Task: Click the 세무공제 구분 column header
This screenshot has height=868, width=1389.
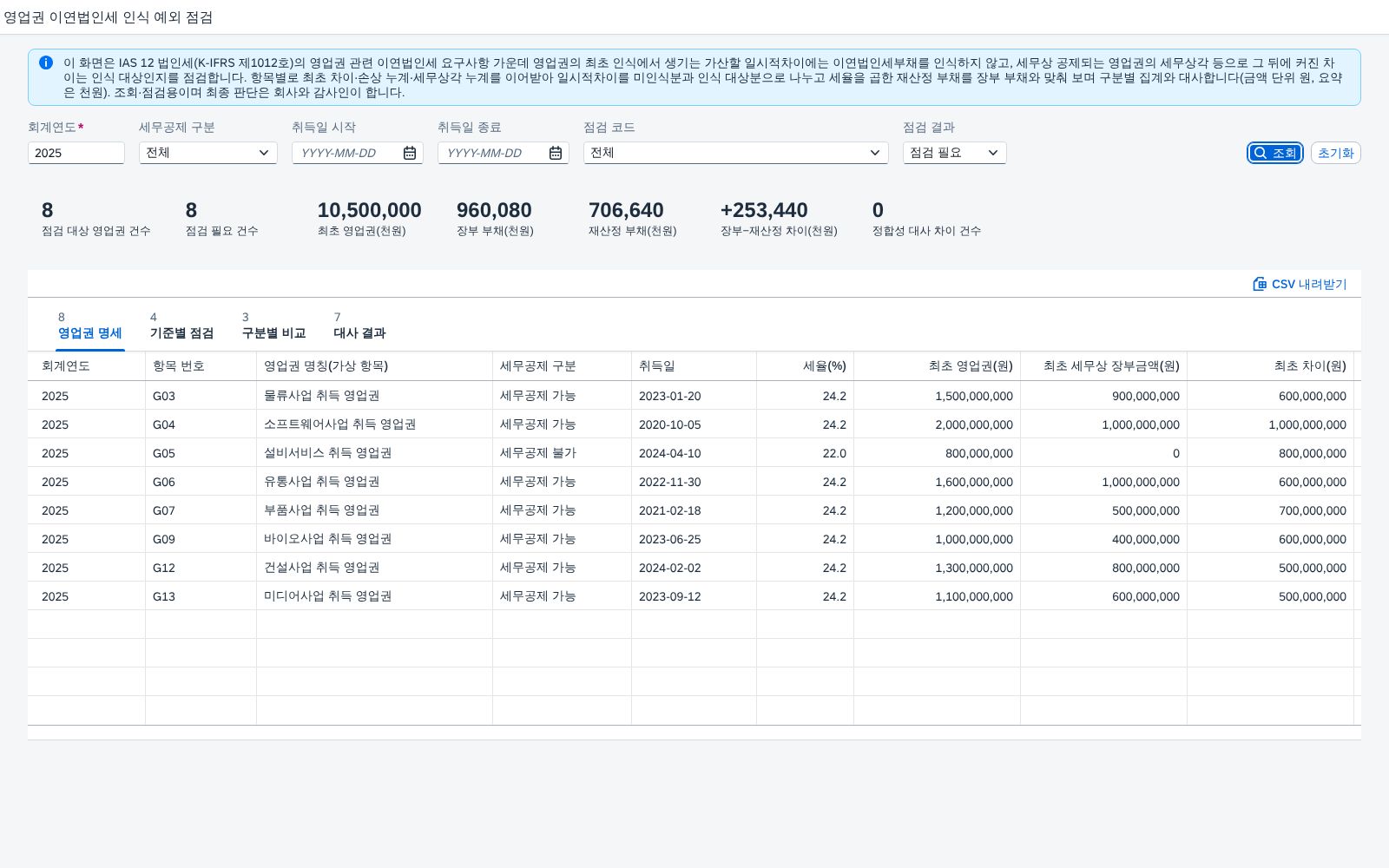Action: [x=563, y=366]
